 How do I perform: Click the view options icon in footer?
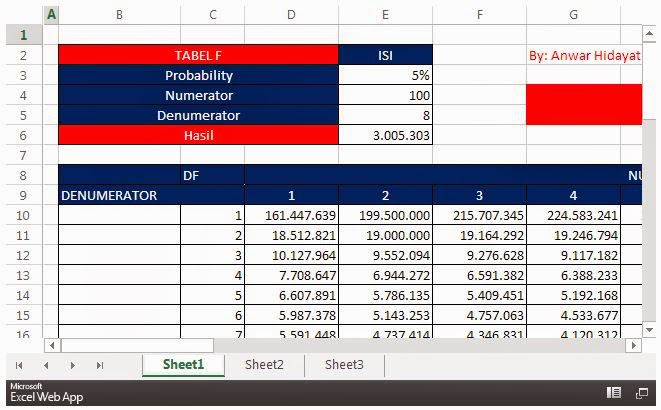(614, 393)
